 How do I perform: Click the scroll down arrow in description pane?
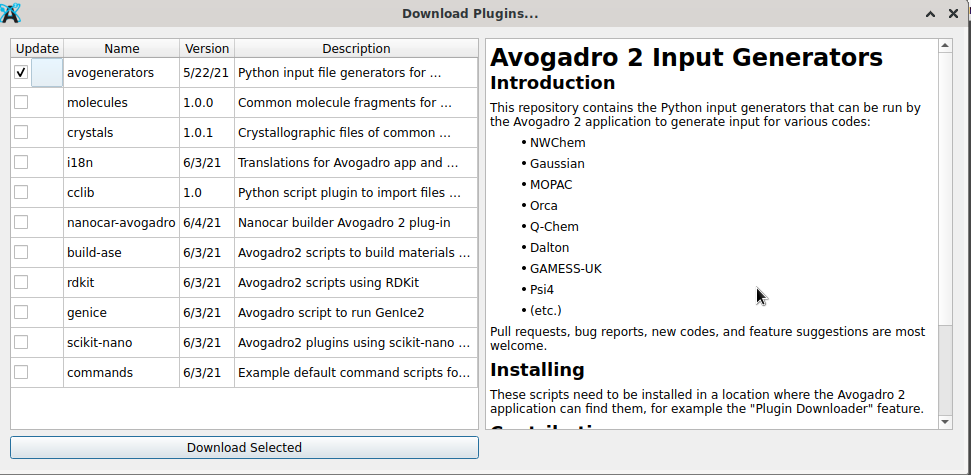coord(945,422)
